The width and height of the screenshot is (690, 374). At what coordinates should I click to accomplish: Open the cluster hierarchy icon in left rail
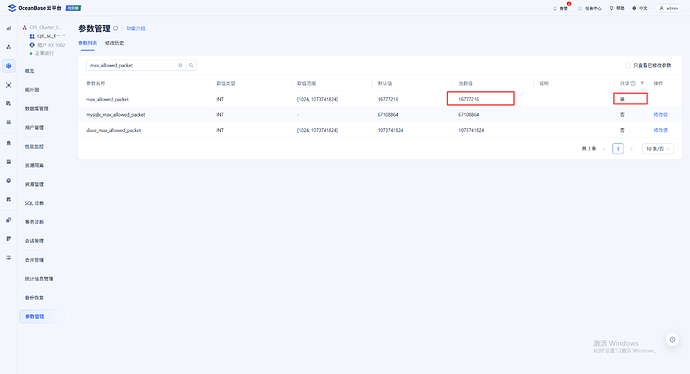tap(8, 47)
